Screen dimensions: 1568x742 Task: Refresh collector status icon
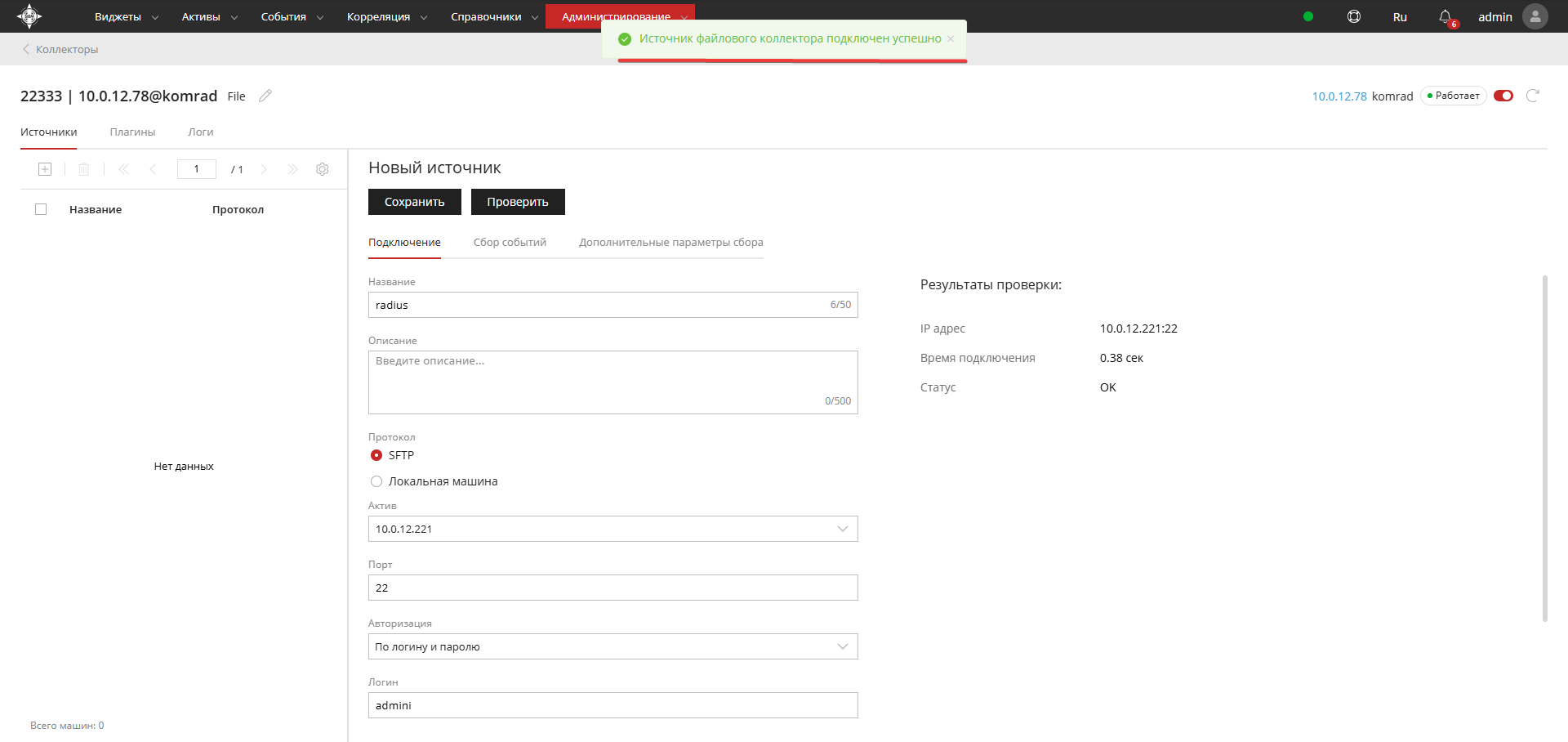point(1533,96)
